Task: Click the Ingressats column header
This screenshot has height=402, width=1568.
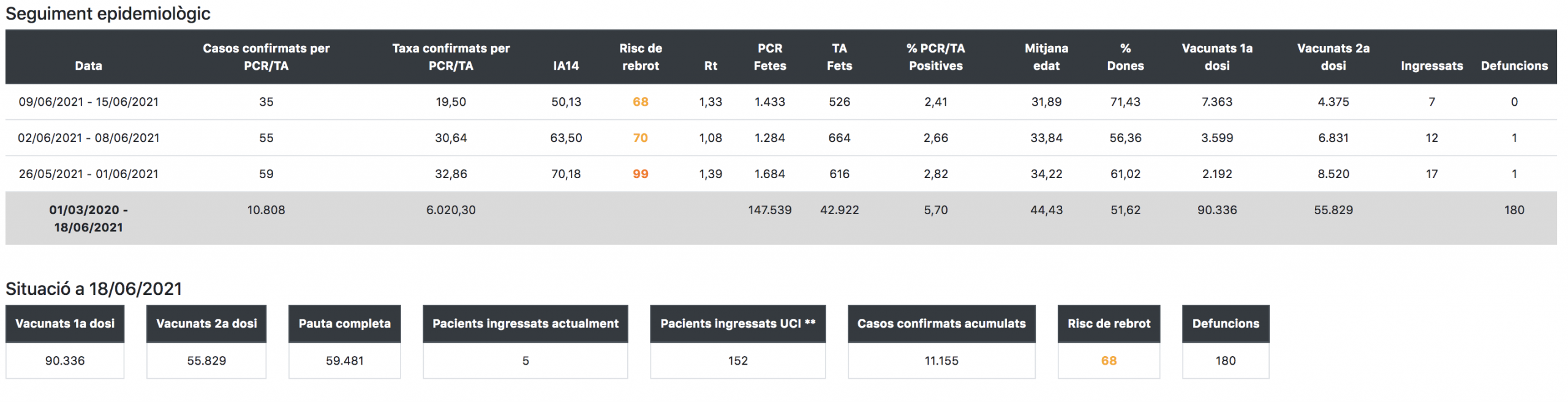Action: (1431, 65)
